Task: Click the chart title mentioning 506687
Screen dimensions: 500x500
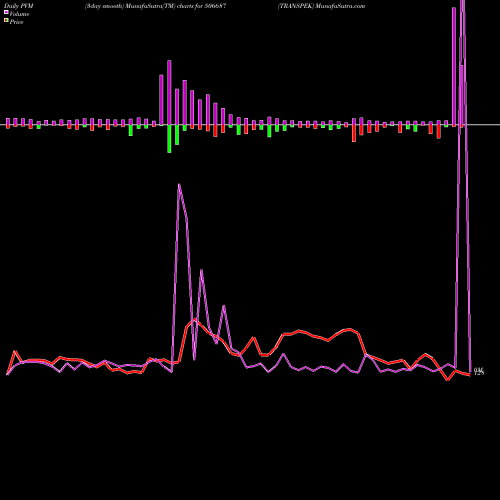Action: click(156, 6)
